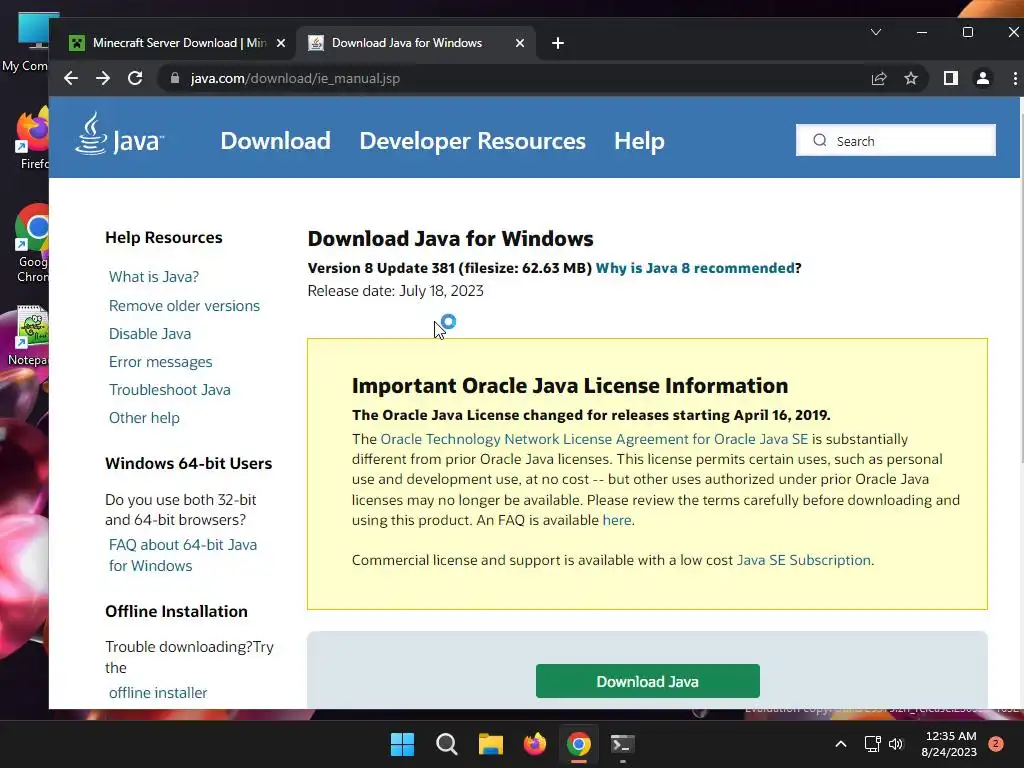Open the Chrome profile menu

(983, 78)
